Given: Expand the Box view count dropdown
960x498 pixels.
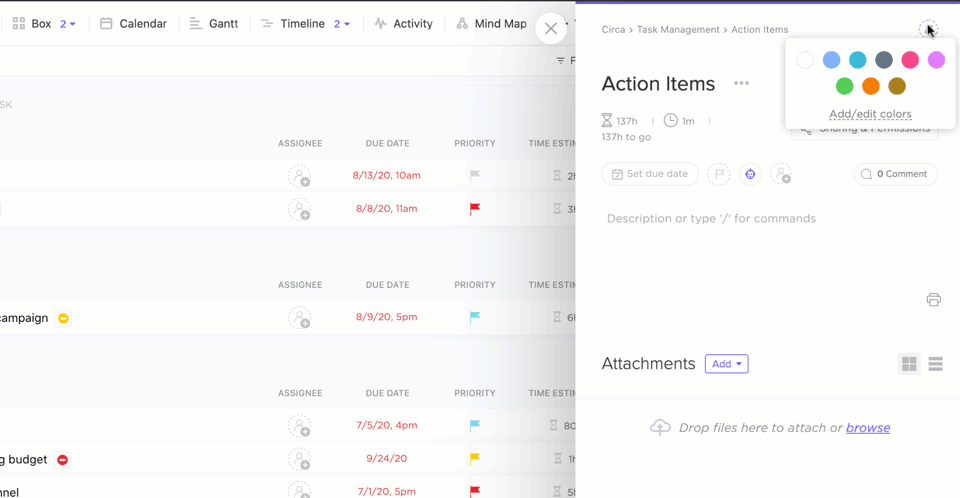Looking at the screenshot, I should tap(68, 24).
